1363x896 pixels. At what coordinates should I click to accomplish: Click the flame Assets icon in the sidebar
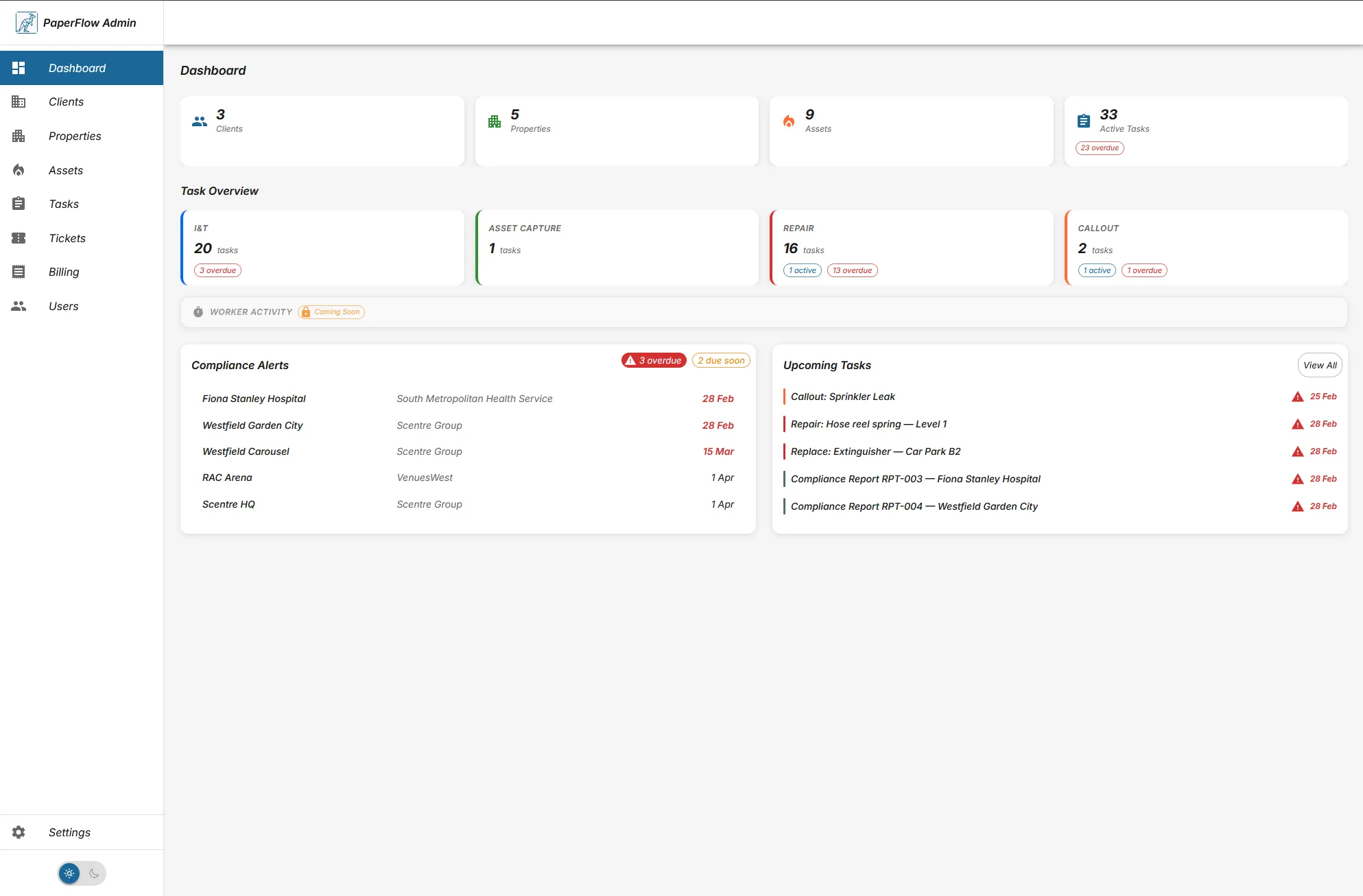click(19, 169)
